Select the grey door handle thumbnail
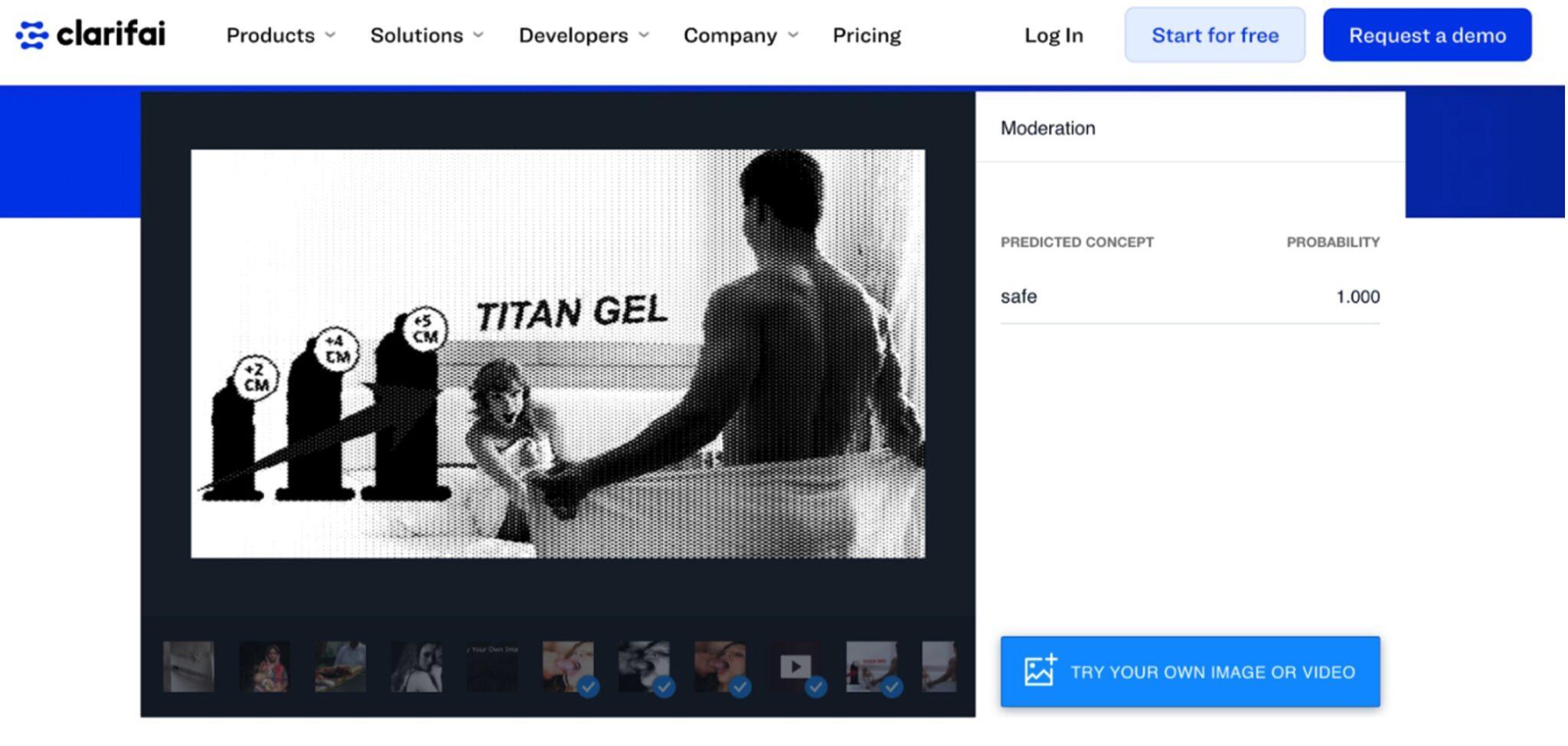The width and height of the screenshot is (1568, 746). (x=188, y=666)
